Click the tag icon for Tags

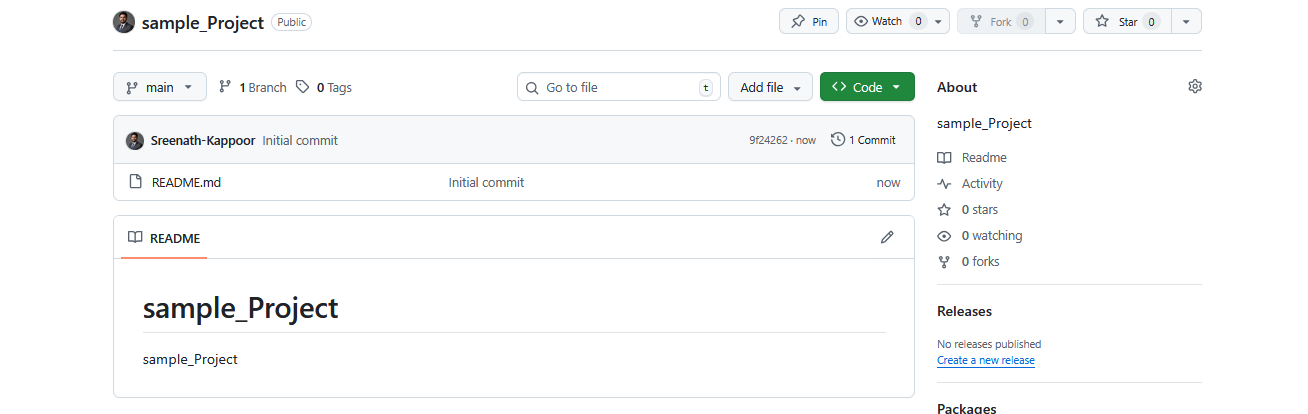tap(303, 87)
